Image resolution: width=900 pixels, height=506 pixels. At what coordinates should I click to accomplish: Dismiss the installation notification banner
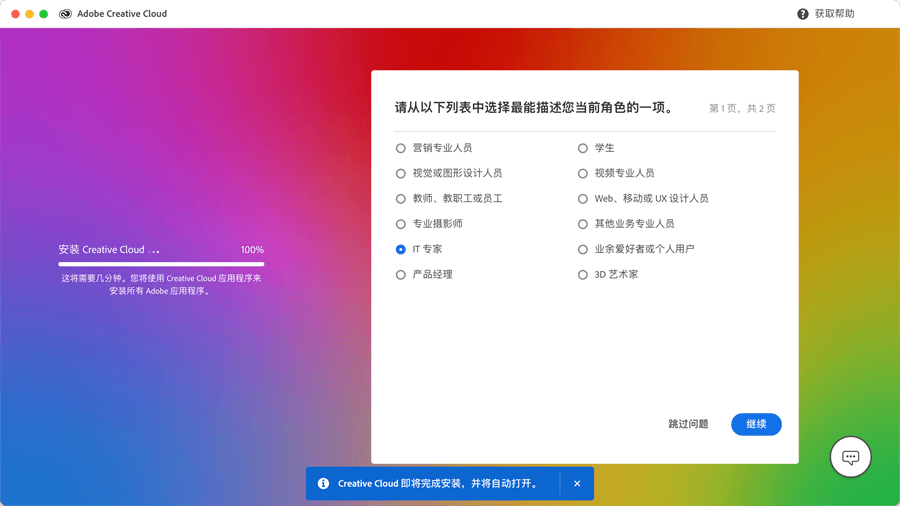coord(577,484)
